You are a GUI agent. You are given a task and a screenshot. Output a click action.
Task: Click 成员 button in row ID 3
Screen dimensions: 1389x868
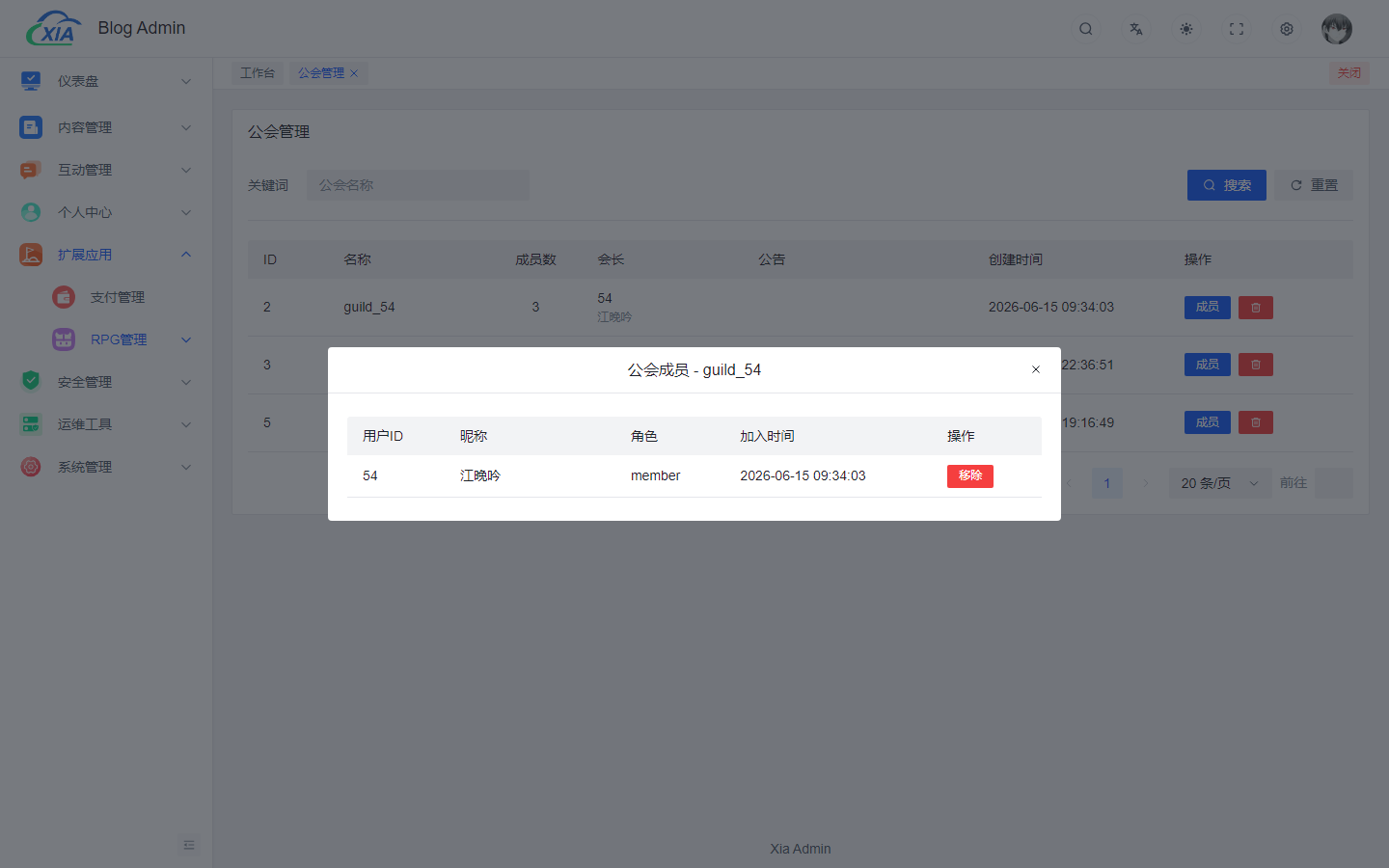click(x=1208, y=365)
